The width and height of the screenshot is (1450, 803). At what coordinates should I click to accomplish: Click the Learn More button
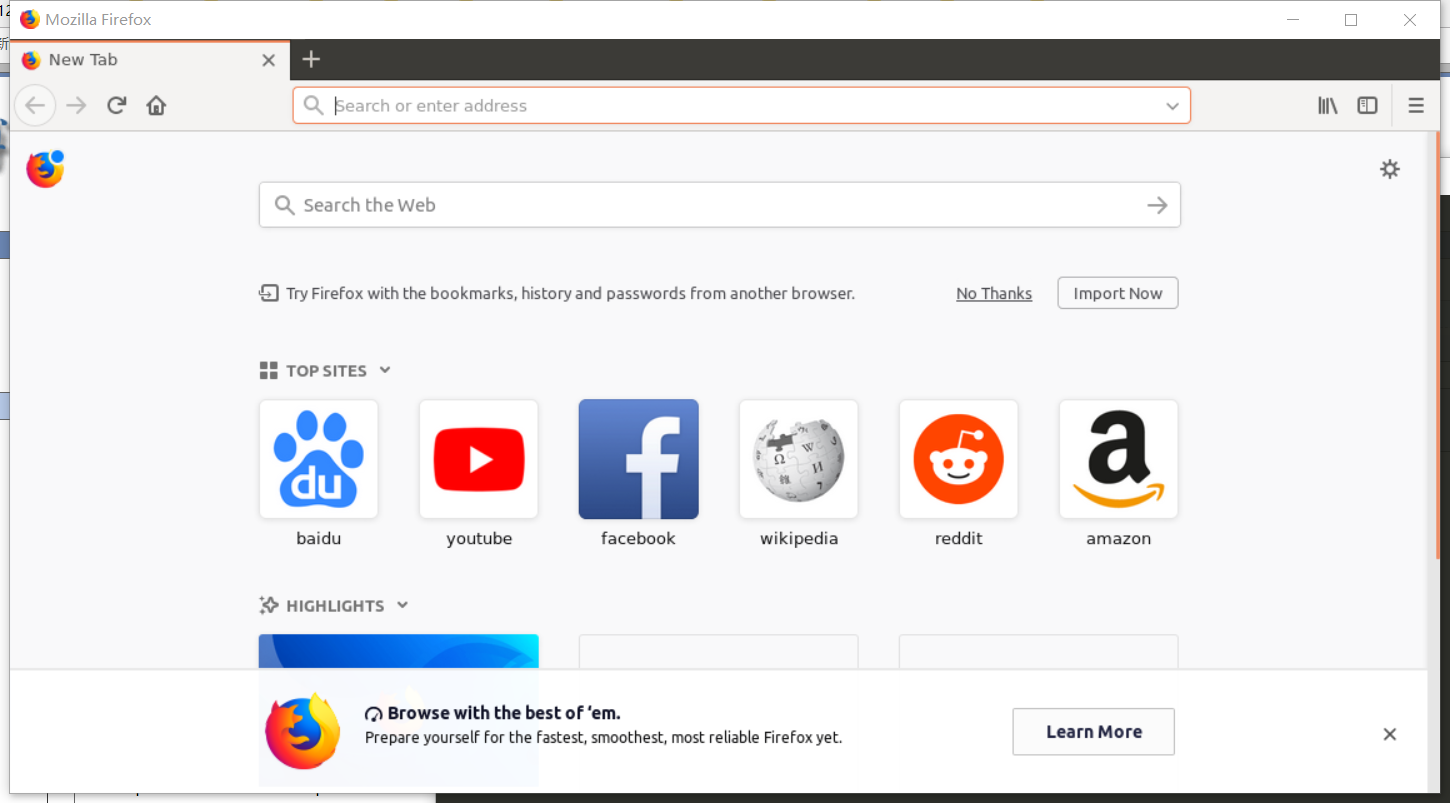1094,732
